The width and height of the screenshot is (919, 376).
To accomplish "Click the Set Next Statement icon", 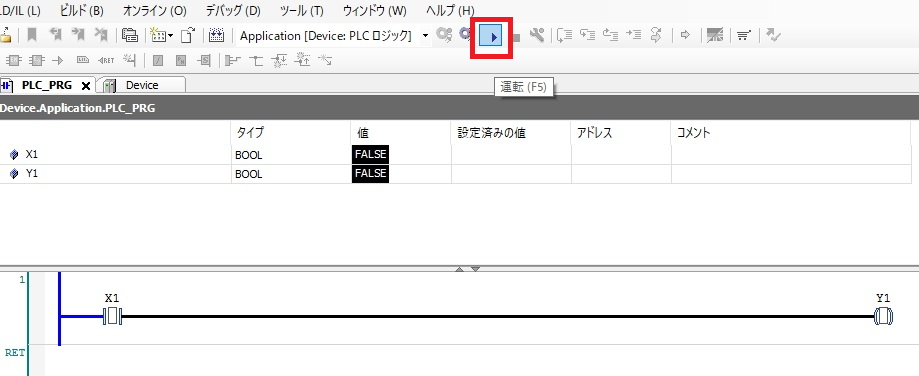I will tap(656, 36).
